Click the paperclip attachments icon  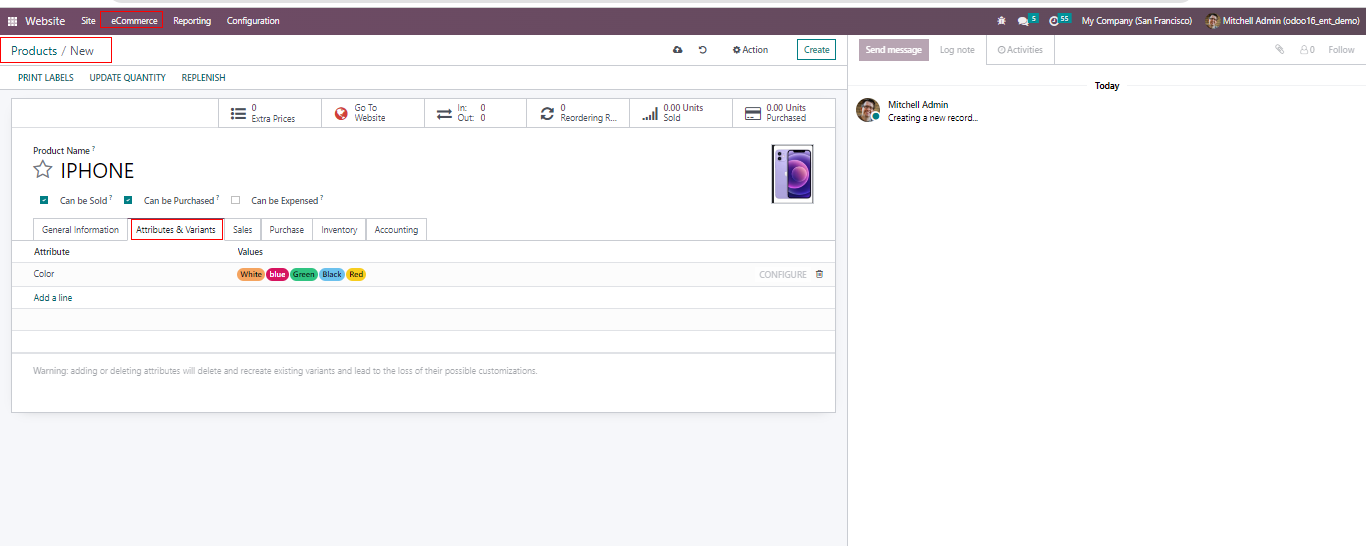(x=1279, y=50)
